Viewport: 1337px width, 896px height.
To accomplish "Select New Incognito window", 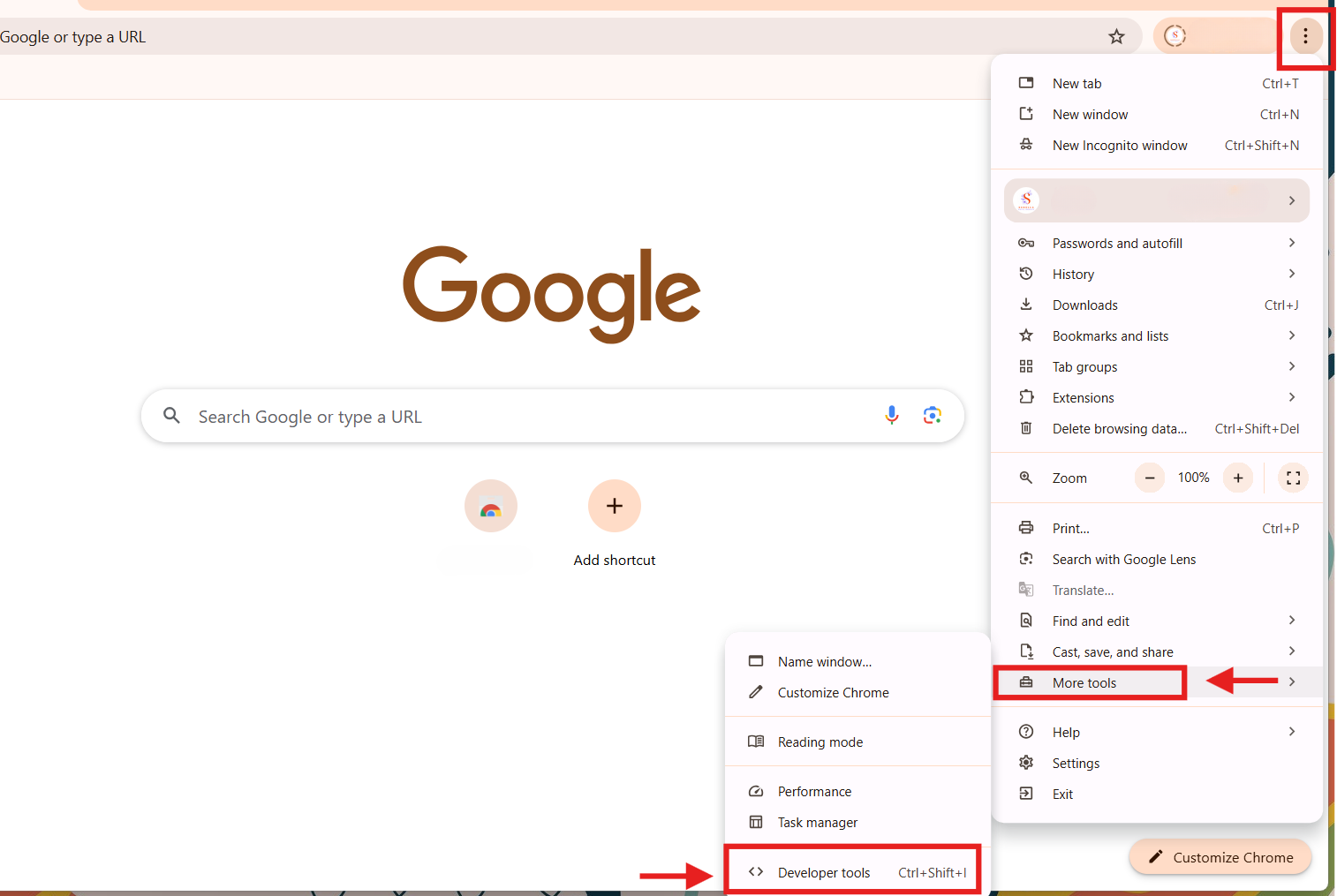I will (1120, 146).
